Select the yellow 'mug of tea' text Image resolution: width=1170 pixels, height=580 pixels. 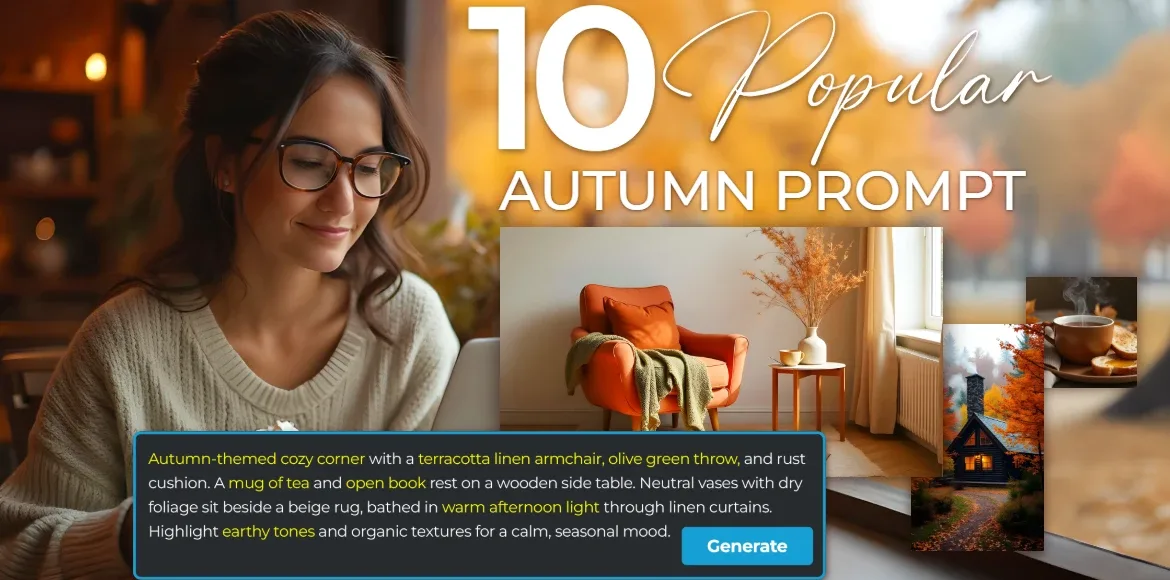(x=269, y=483)
